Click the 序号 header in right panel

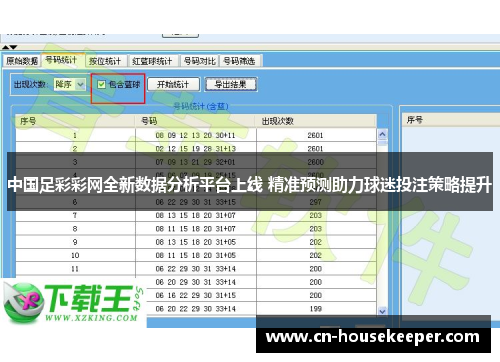[x=414, y=120]
